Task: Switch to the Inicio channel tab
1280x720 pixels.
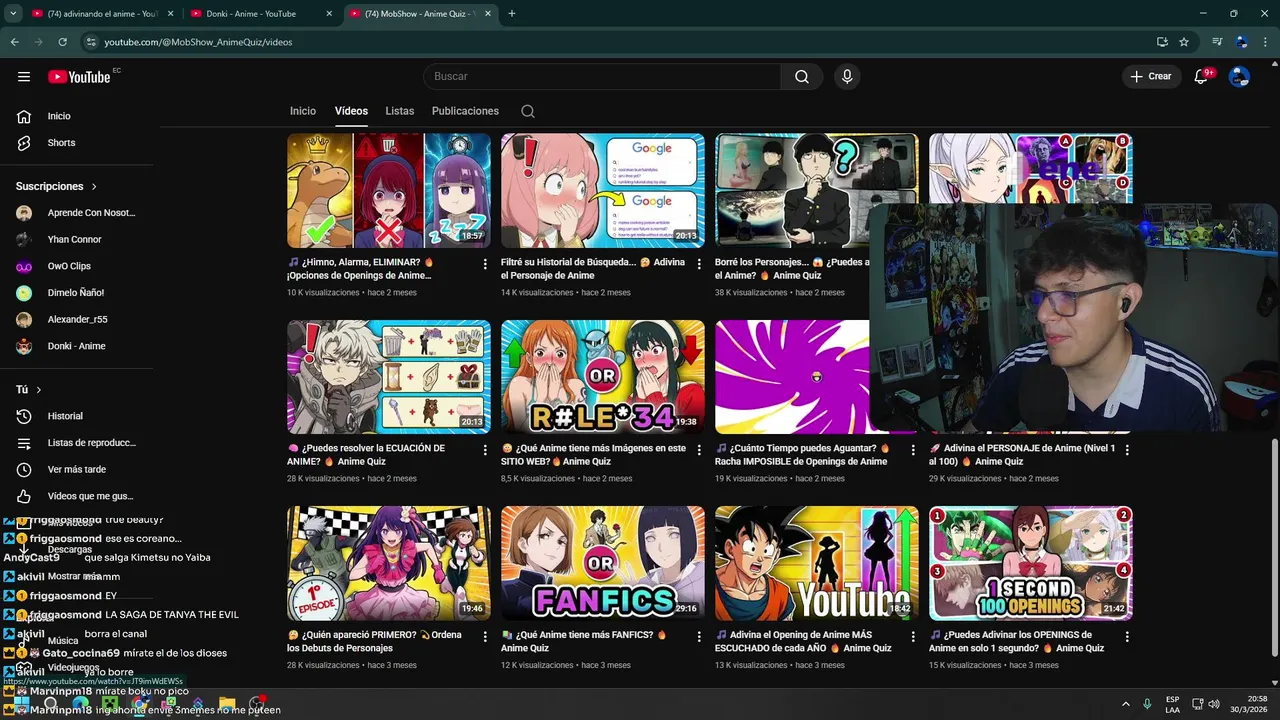Action: tap(303, 111)
